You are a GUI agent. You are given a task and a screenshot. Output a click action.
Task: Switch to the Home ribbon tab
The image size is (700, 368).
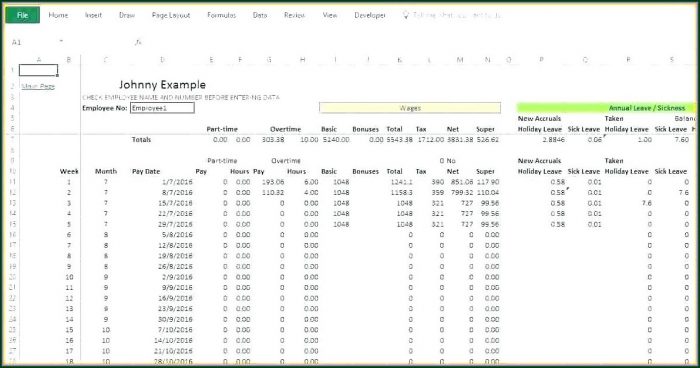coord(58,15)
